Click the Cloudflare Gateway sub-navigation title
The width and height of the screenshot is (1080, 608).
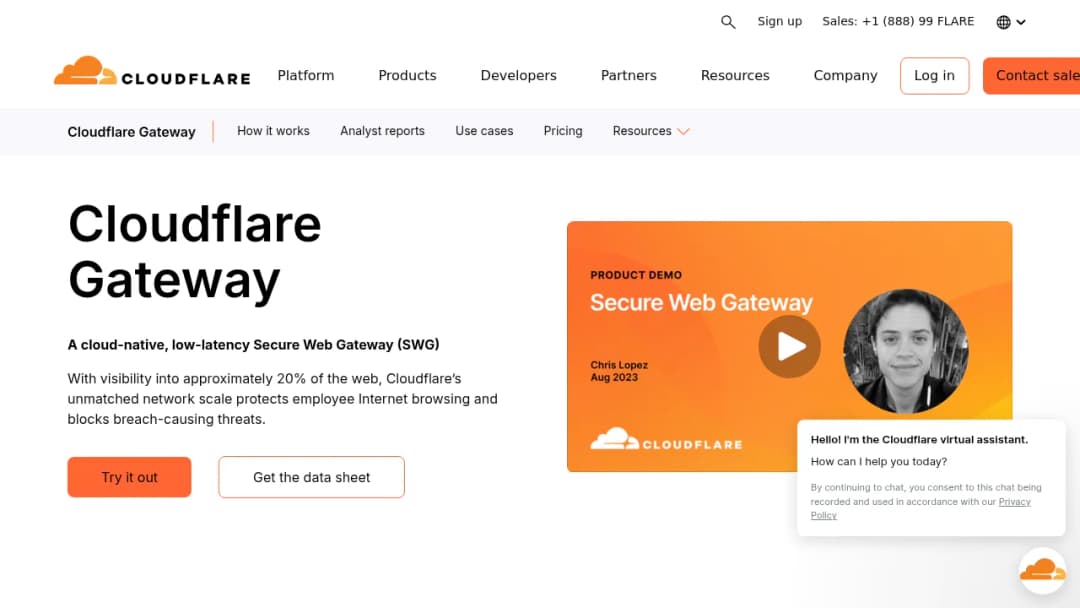pyautogui.click(x=132, y=132)
